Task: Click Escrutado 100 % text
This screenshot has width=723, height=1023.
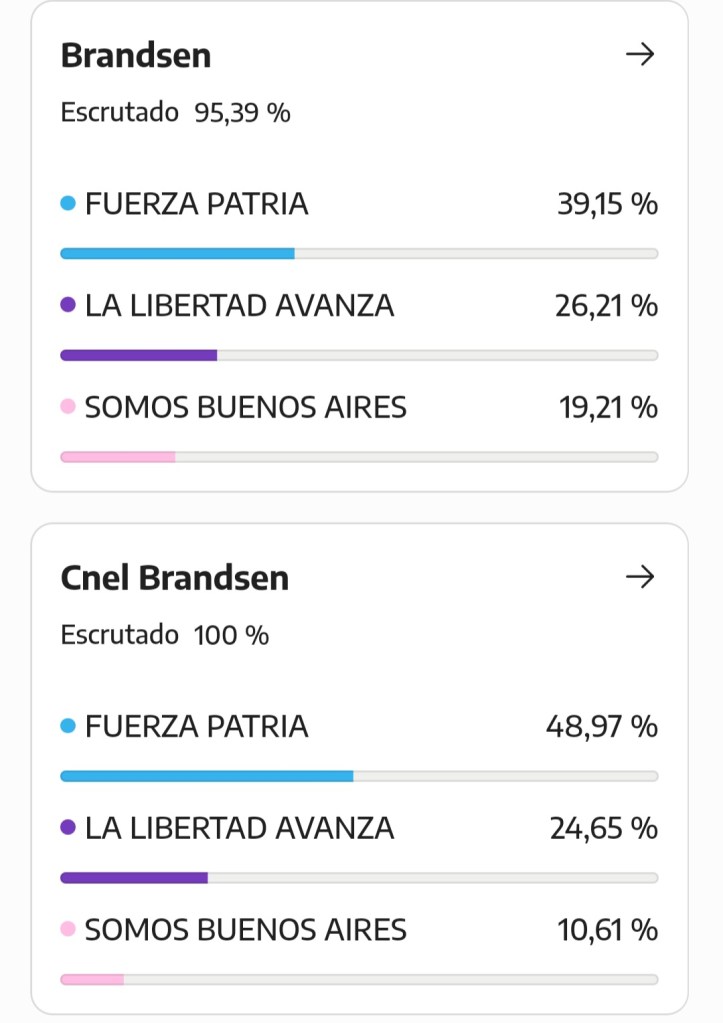Action: [165, 635]
